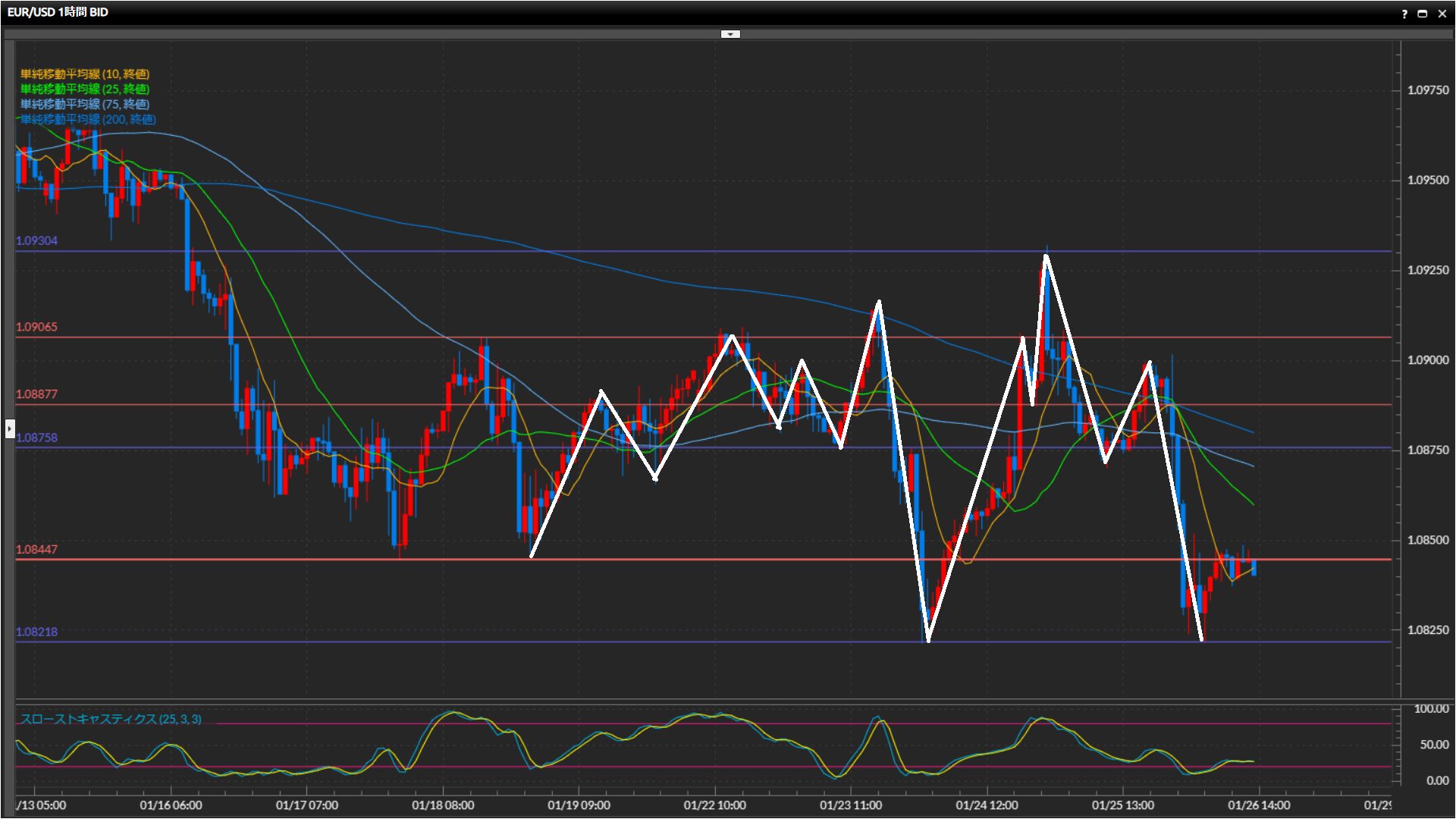Click the 01/22 10:00 time axis label
1456x819 pixels.
(x=714, y=805)
